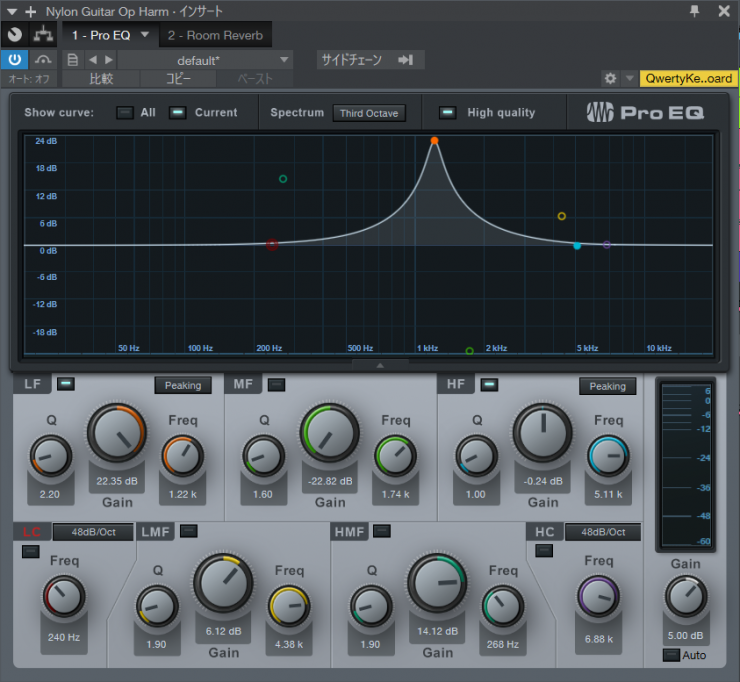Viewport: 740px width, 682px height.
Task: Click the MF gain value -22.82 dB
Action: 330,481
